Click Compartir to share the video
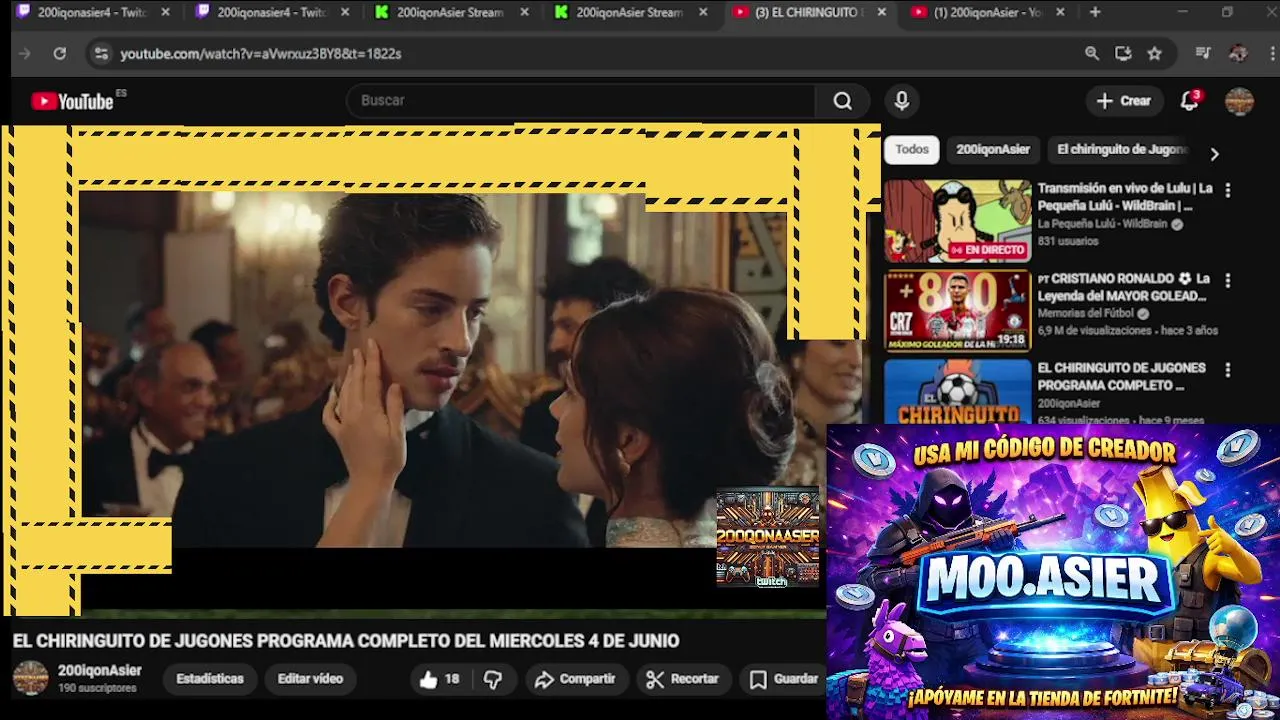This screenshot has width=1280, height=720. [575, 679]
